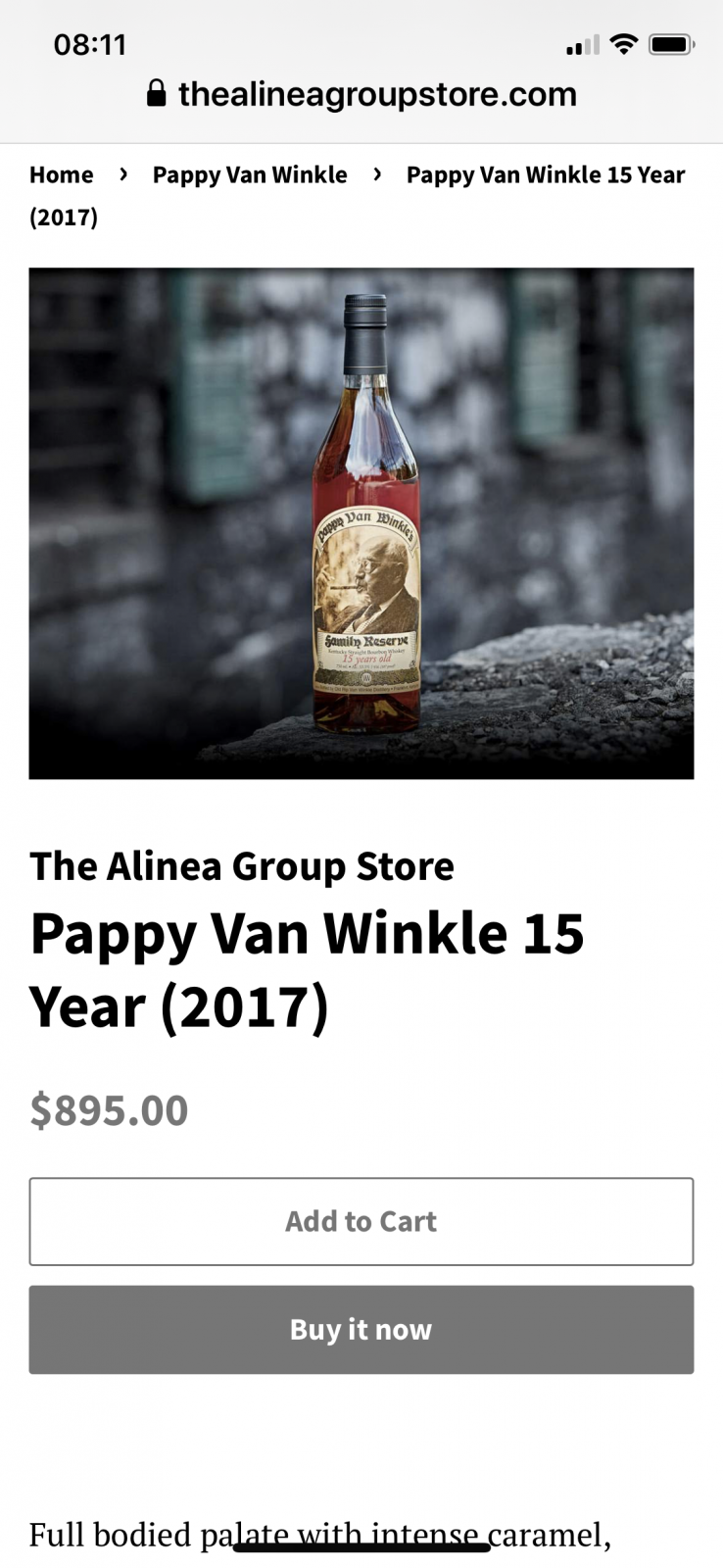Click the chevron after Pappy Van Winkle breadcrumb
Viewport: 723px width, 1568px height.
tap(377, 174)
